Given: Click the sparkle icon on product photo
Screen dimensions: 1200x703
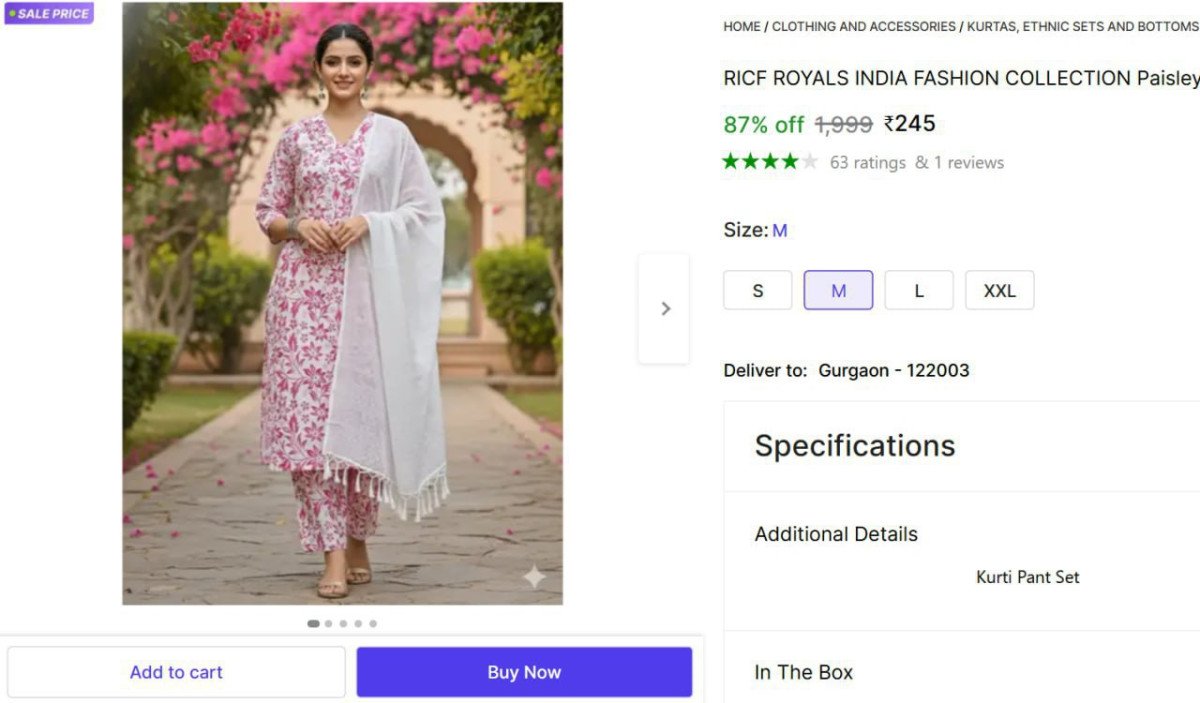Looking at the screenshot, I should (535, 576).
